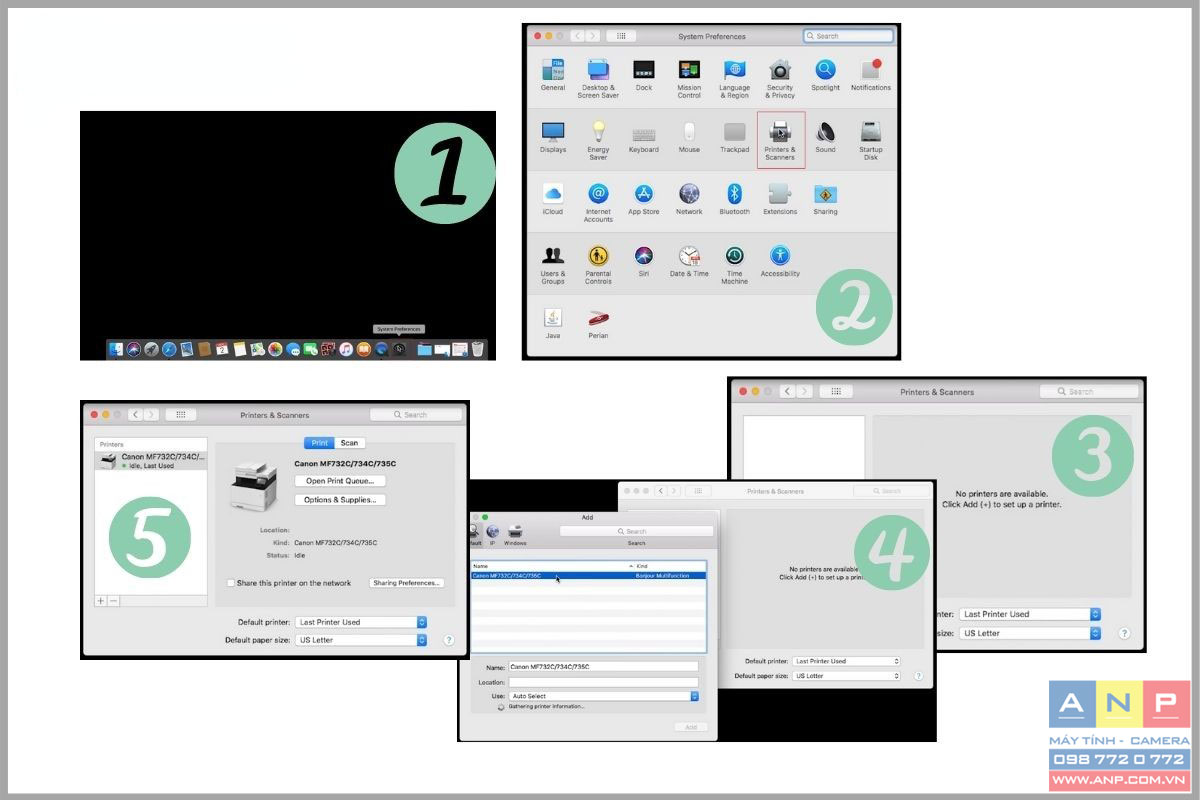
Task: Open Security & Privacy preferences
Action: point(780,78)
